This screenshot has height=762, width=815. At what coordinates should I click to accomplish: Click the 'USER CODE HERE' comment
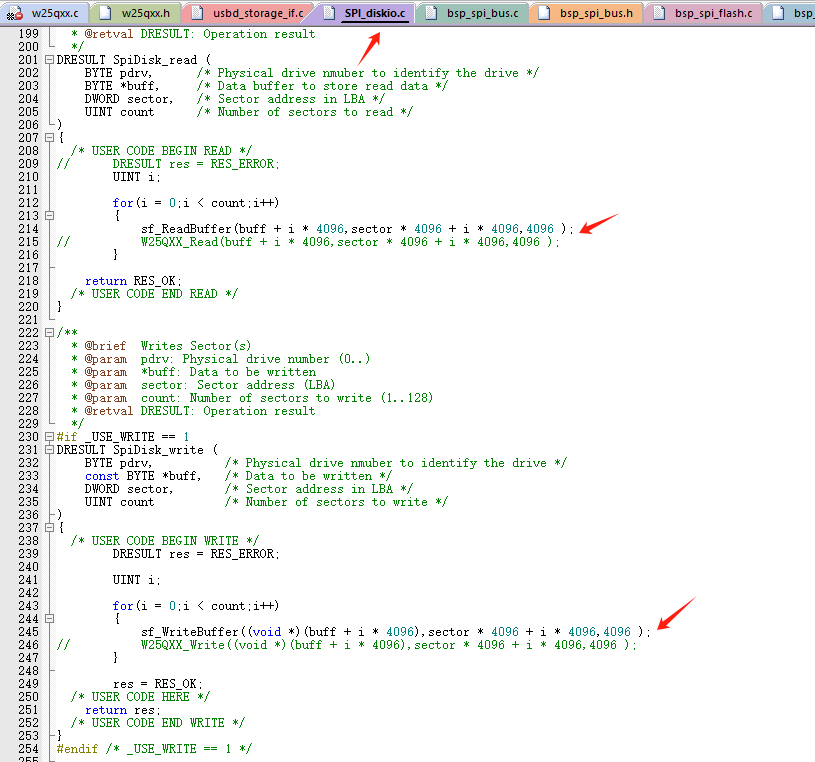coord(140,697)
